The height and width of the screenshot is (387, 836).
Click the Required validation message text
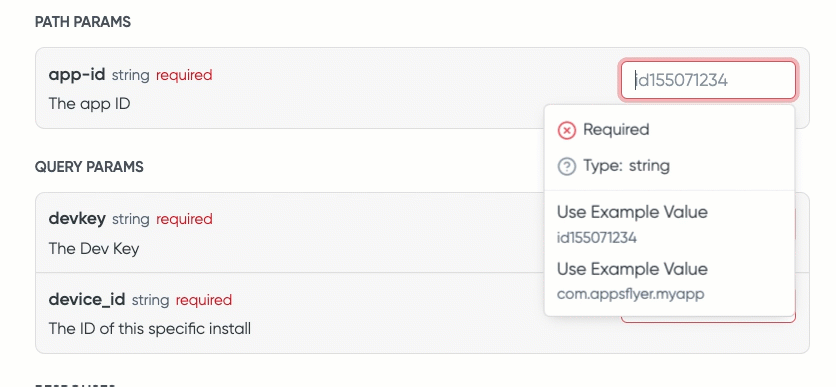pyautogui.click(x=616, y=130)
